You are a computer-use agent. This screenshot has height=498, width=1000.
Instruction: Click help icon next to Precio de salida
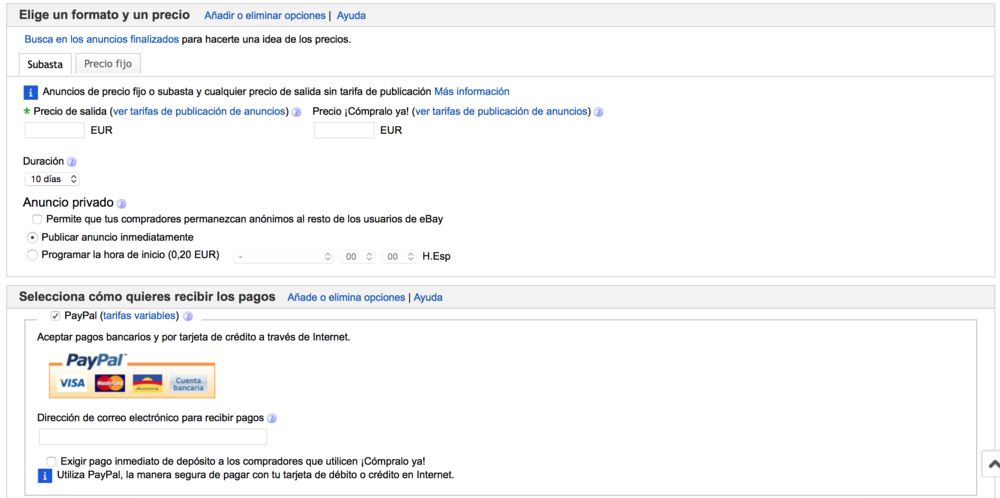click(297, 112)
